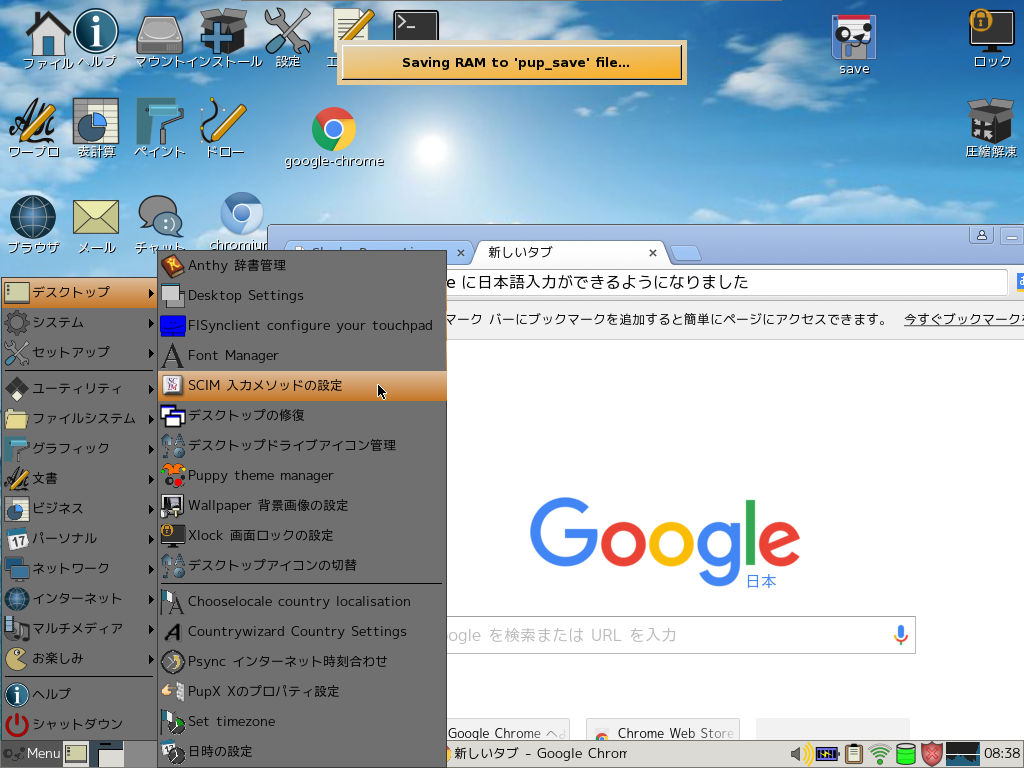Open お楽しみ menu category

pyautogui.click(x=80, y=658)
